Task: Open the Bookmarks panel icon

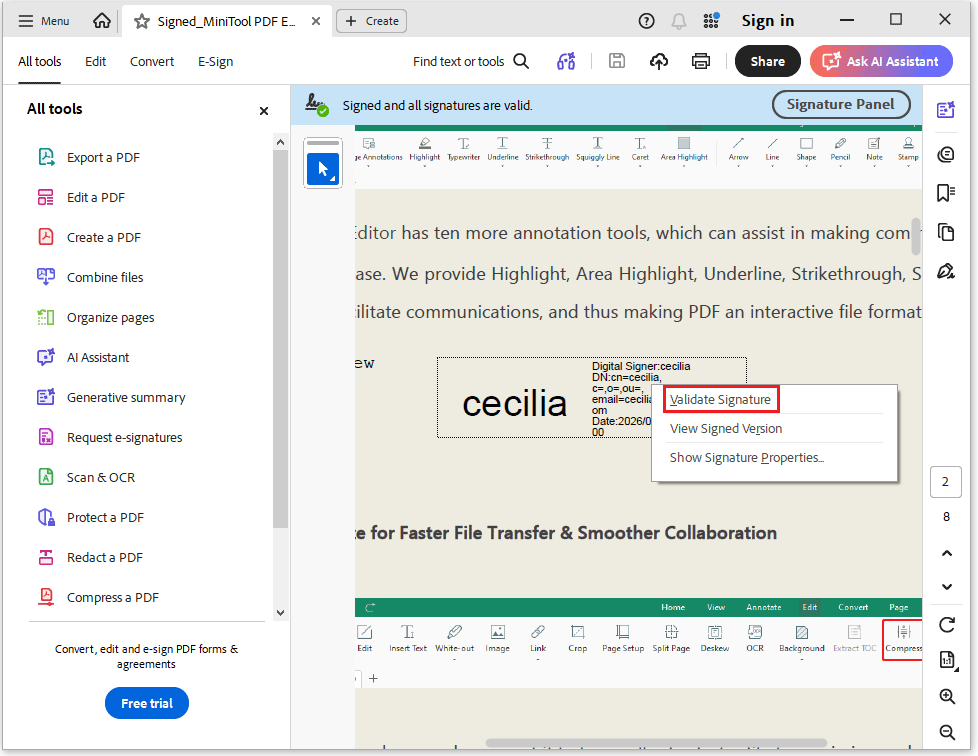Action: [x=946, y=193]
